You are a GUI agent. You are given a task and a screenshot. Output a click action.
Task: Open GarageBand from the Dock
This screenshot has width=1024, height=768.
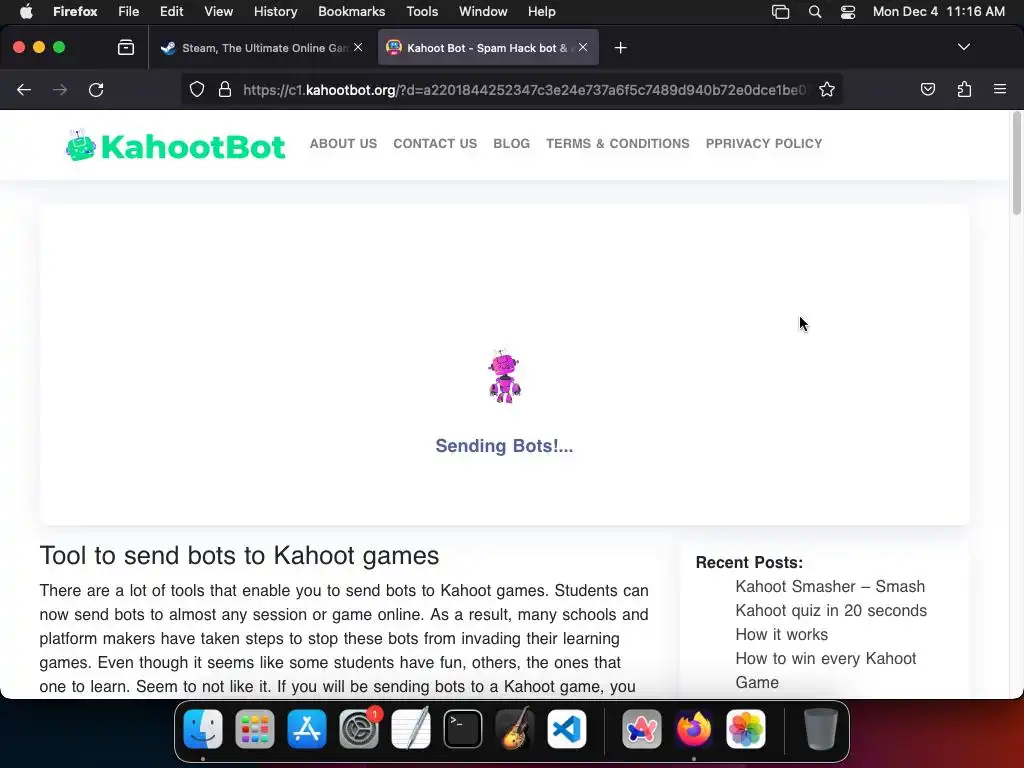tap(515, 729)
